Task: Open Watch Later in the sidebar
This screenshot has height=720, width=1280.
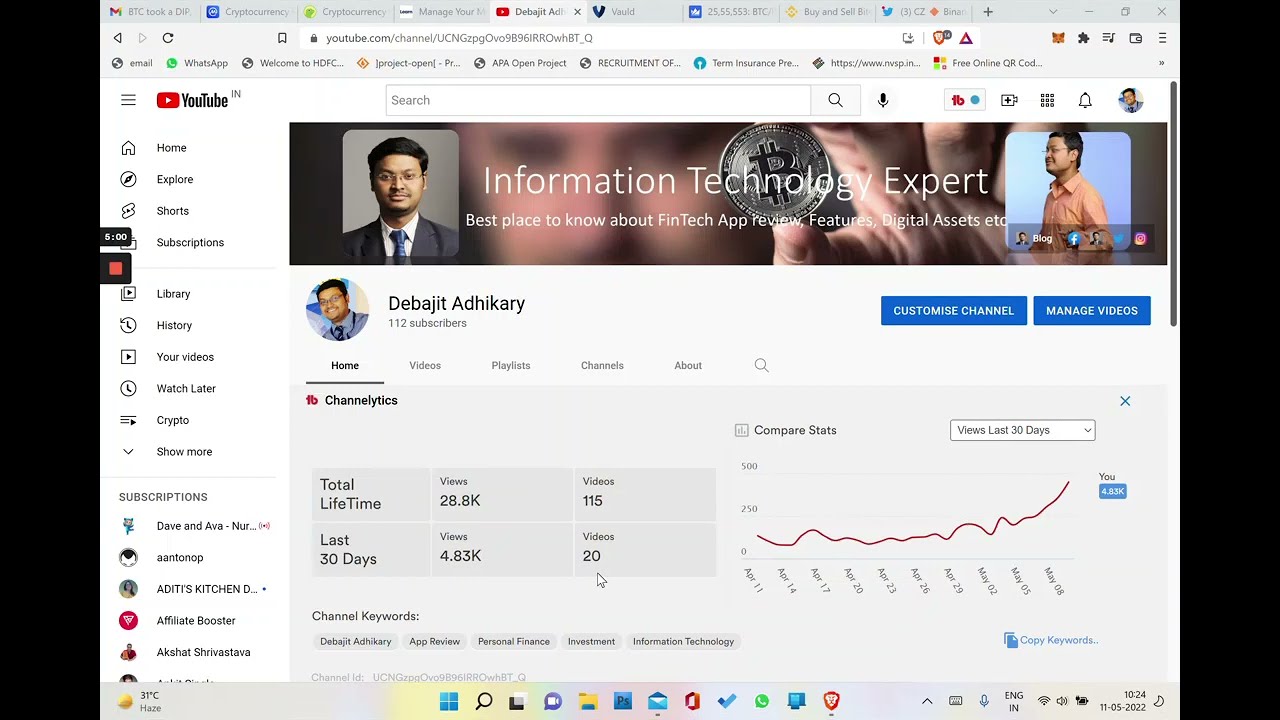Action: point(188,388)
